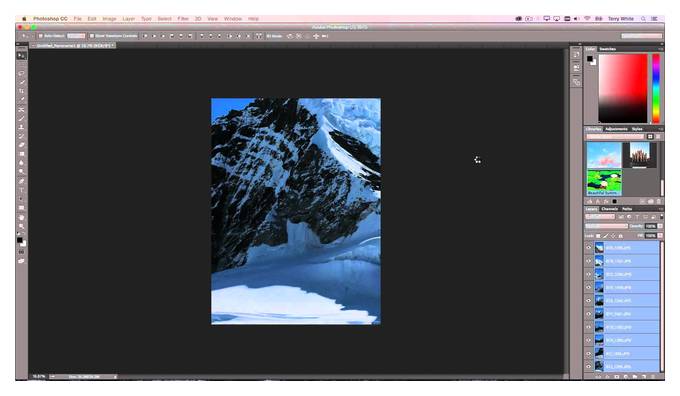
Task: Select the Healing Brush tool
Action: click(21, 109)
